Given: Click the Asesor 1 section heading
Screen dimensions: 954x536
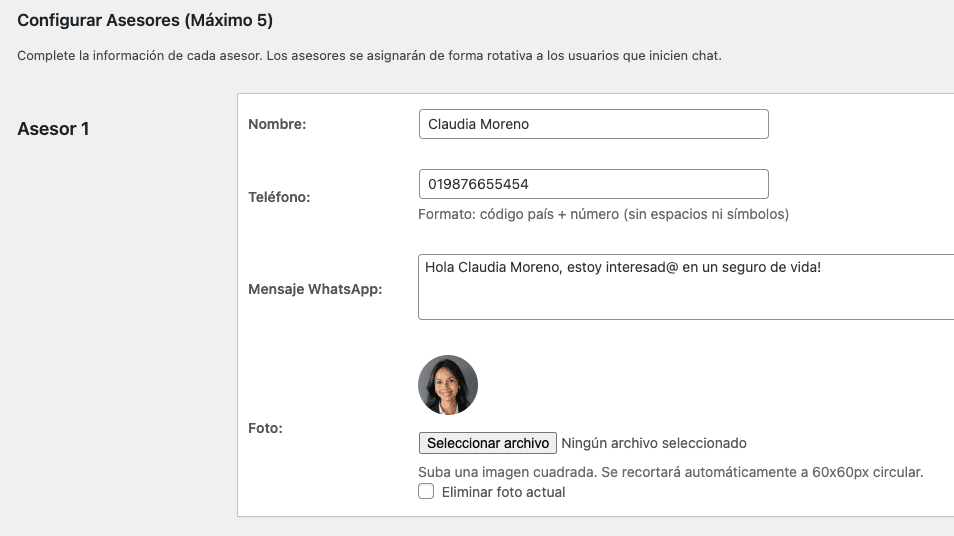Looking at the screenshot, I should coord(53,128).
